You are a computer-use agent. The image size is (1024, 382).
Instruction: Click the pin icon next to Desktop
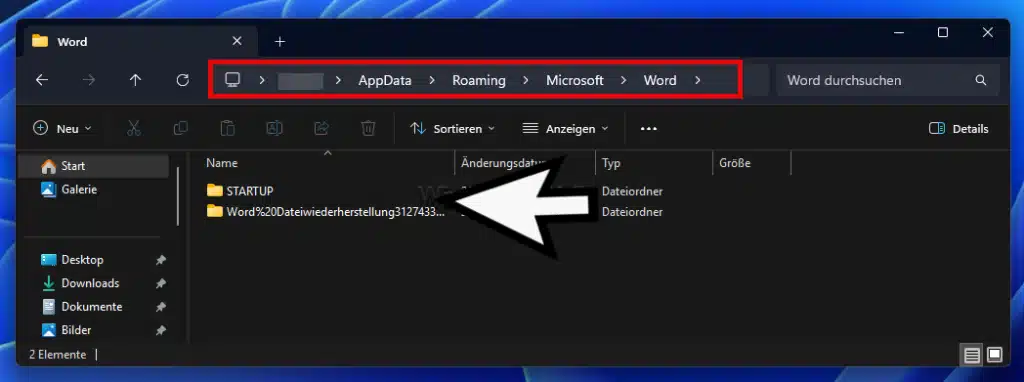[161, 261]
